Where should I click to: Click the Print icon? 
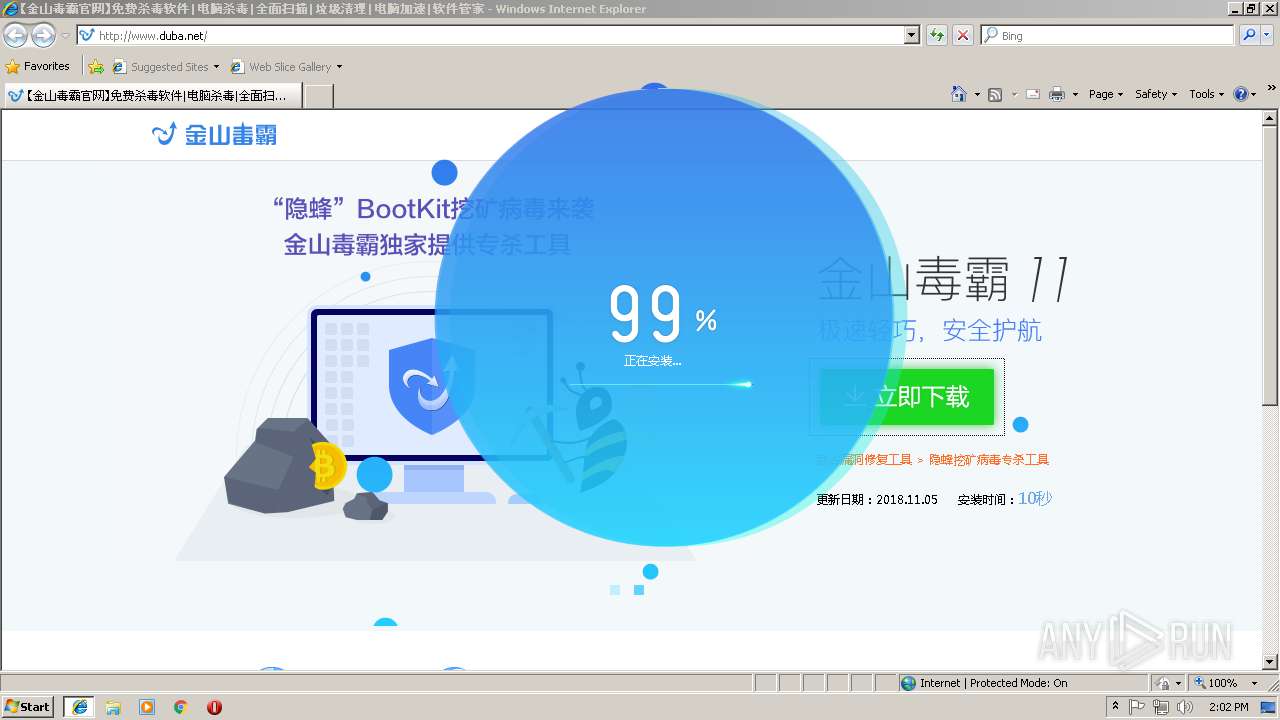pos(1057,94)
